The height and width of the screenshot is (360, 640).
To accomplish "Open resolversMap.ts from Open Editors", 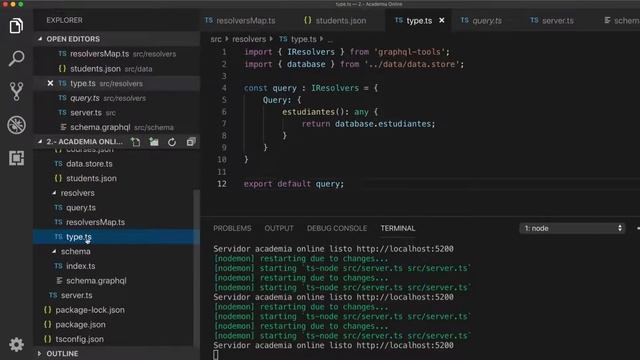I will (116, 54).
